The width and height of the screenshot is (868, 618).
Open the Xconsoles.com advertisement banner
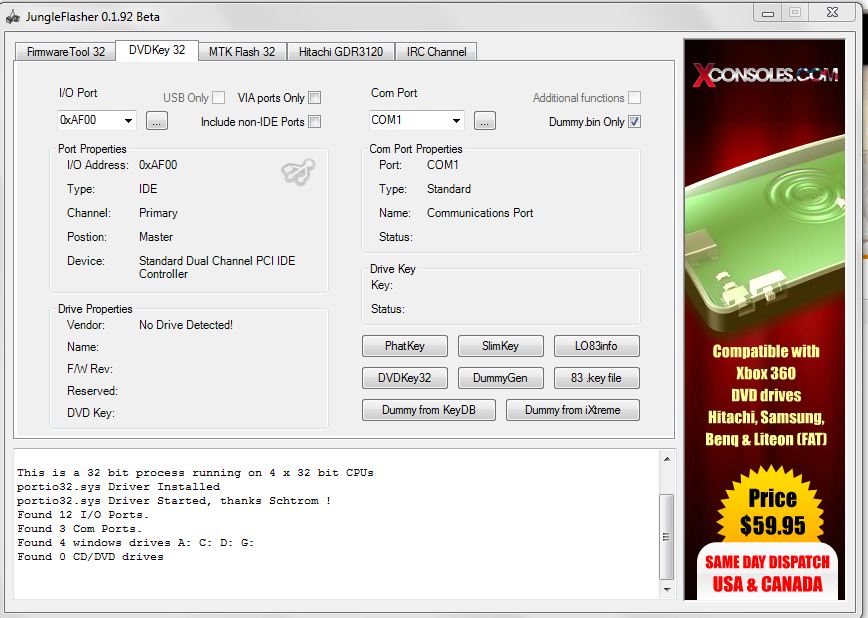[764, 320]
